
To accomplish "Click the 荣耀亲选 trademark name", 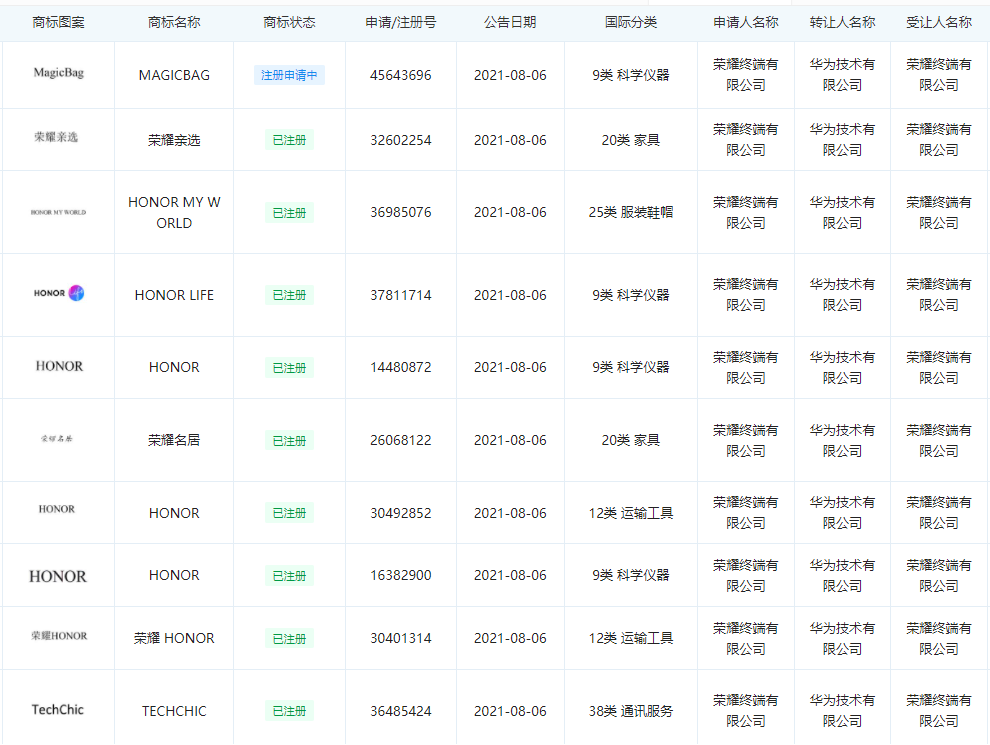I will click(x=174, y=140).
